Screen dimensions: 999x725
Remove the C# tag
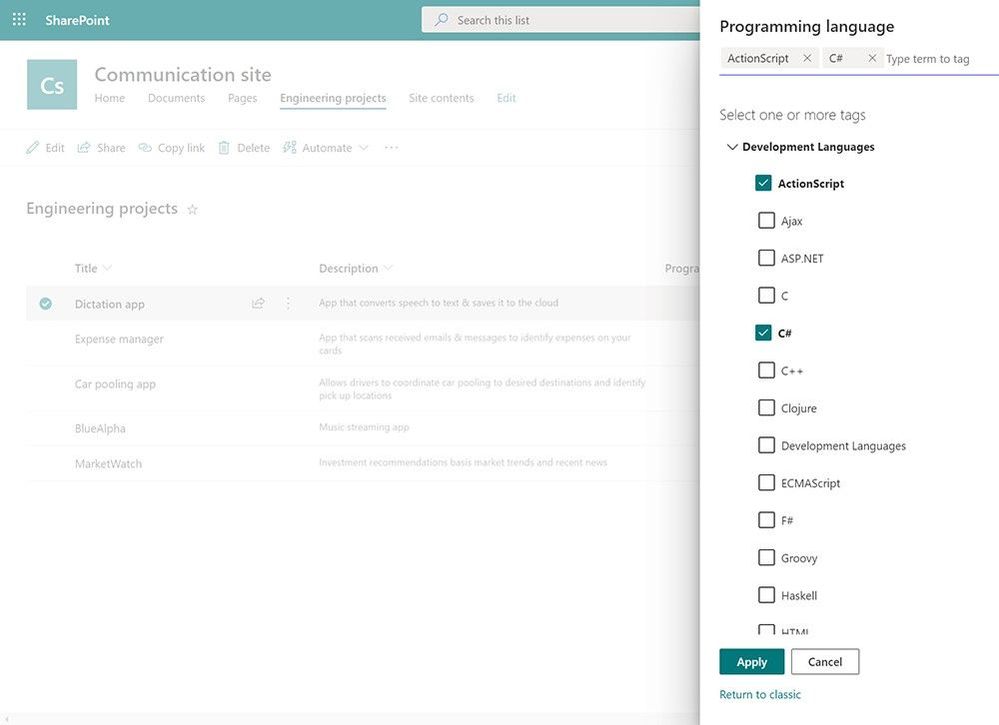click(x=872, y=58)
